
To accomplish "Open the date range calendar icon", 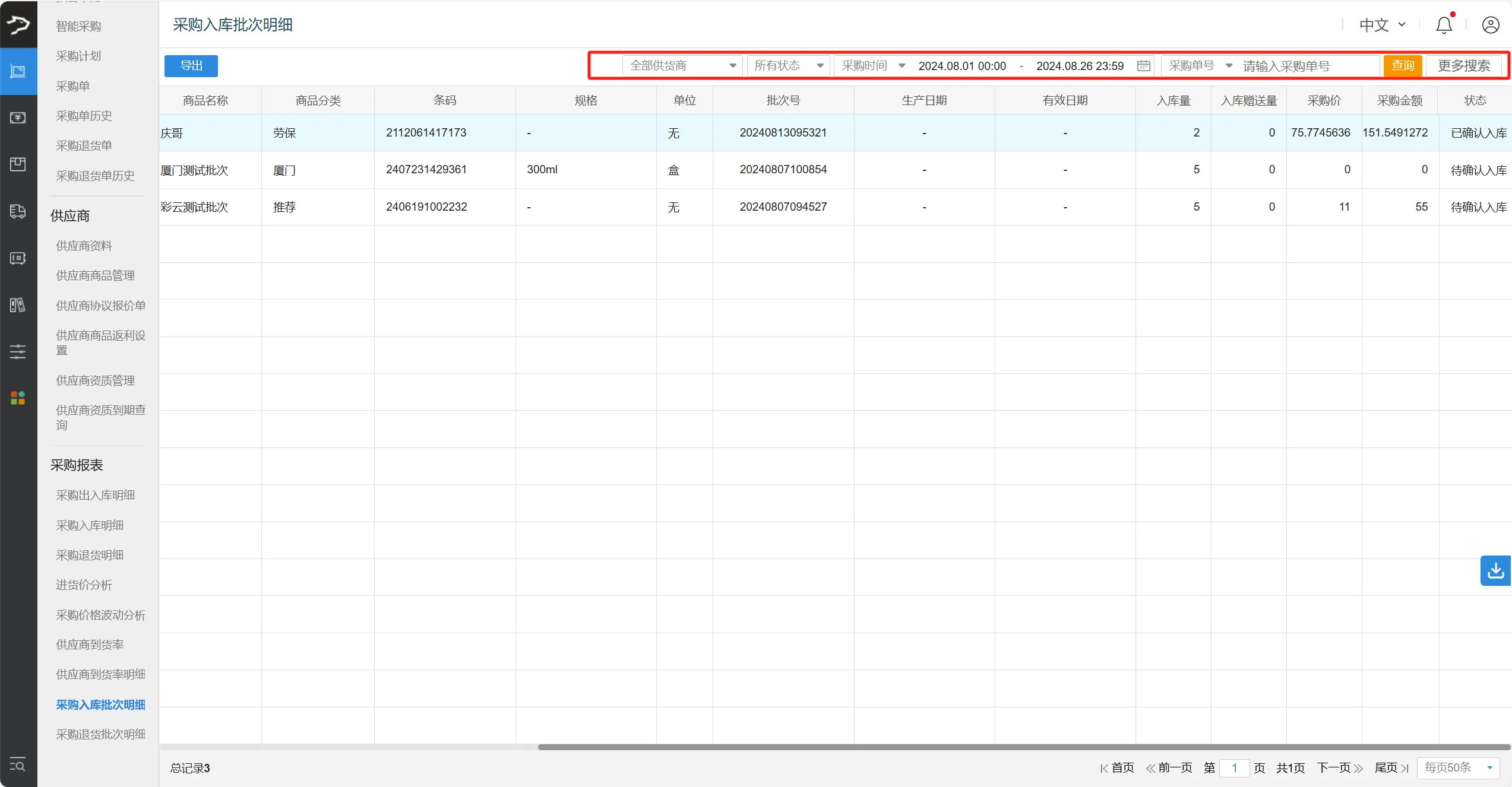I will [x=1143, y=66].
